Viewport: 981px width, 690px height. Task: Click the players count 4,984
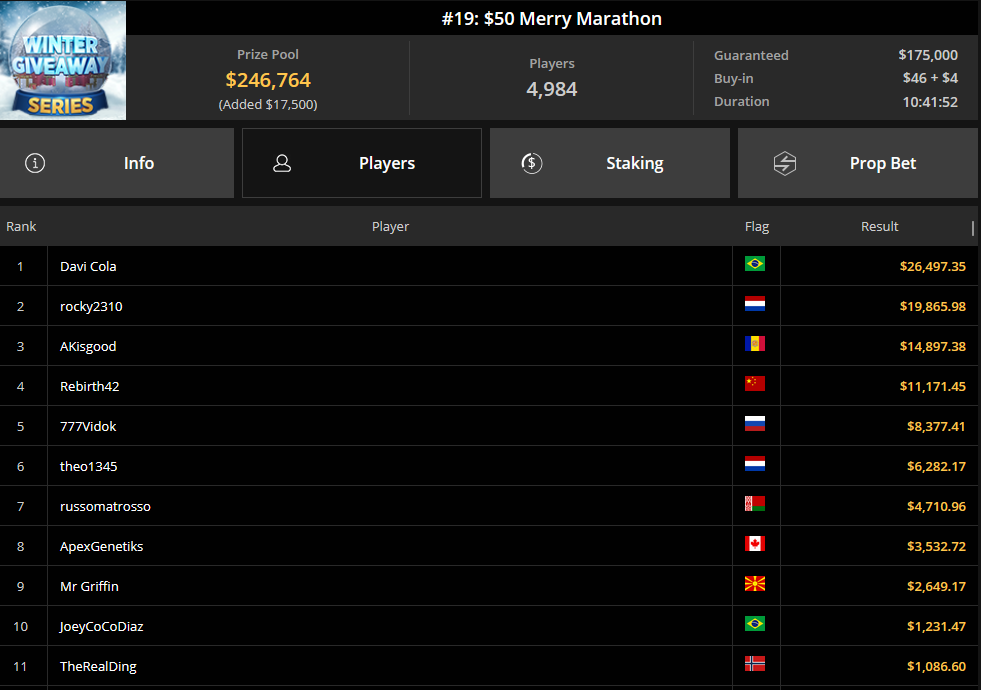coord(551,89)
